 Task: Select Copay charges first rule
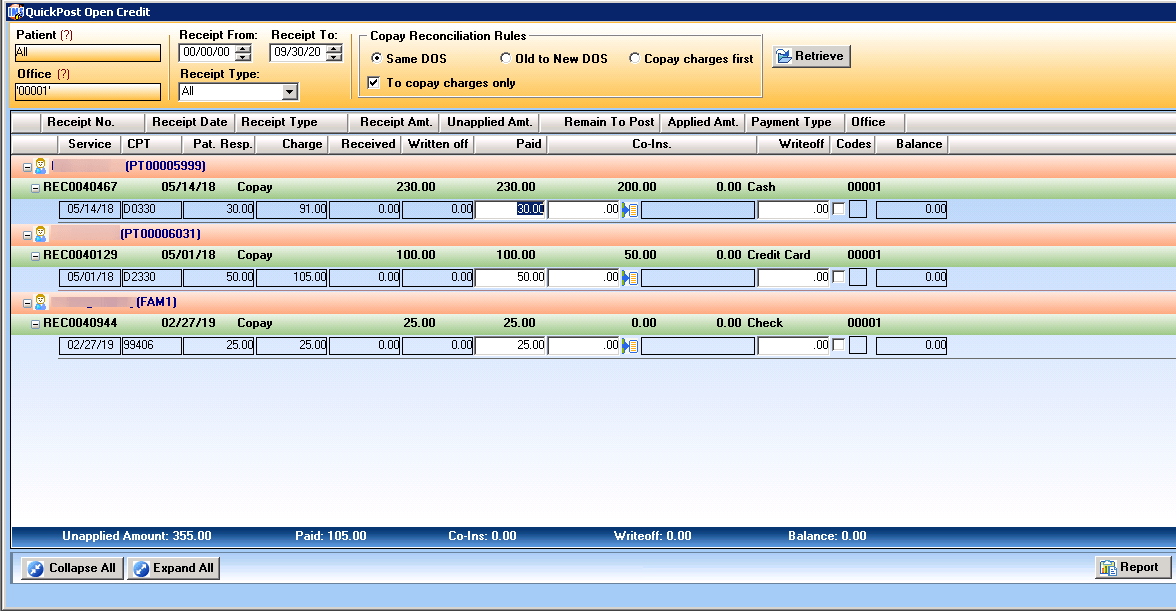[634, 58]
